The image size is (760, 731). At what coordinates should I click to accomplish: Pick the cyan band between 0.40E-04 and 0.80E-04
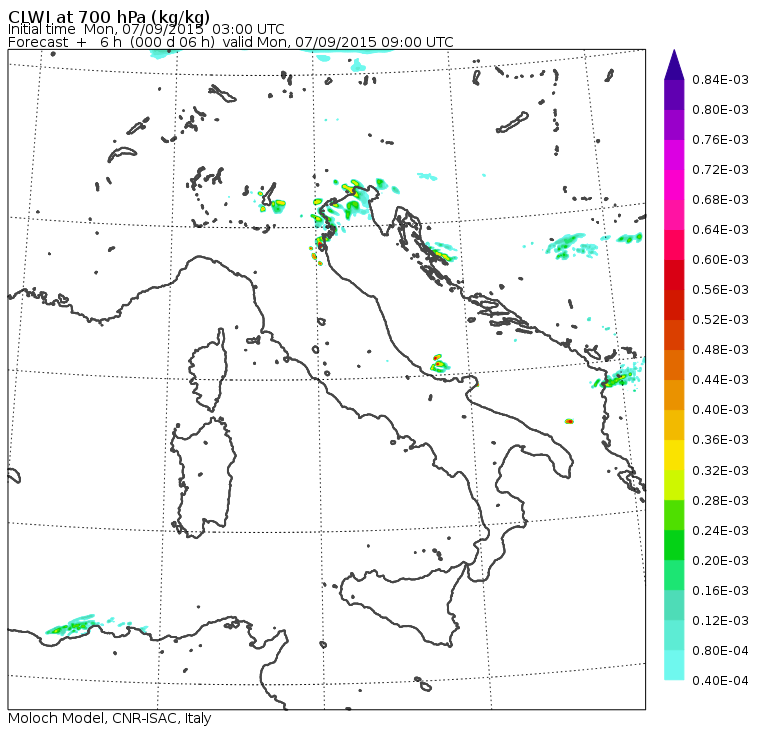click(674, 666)
